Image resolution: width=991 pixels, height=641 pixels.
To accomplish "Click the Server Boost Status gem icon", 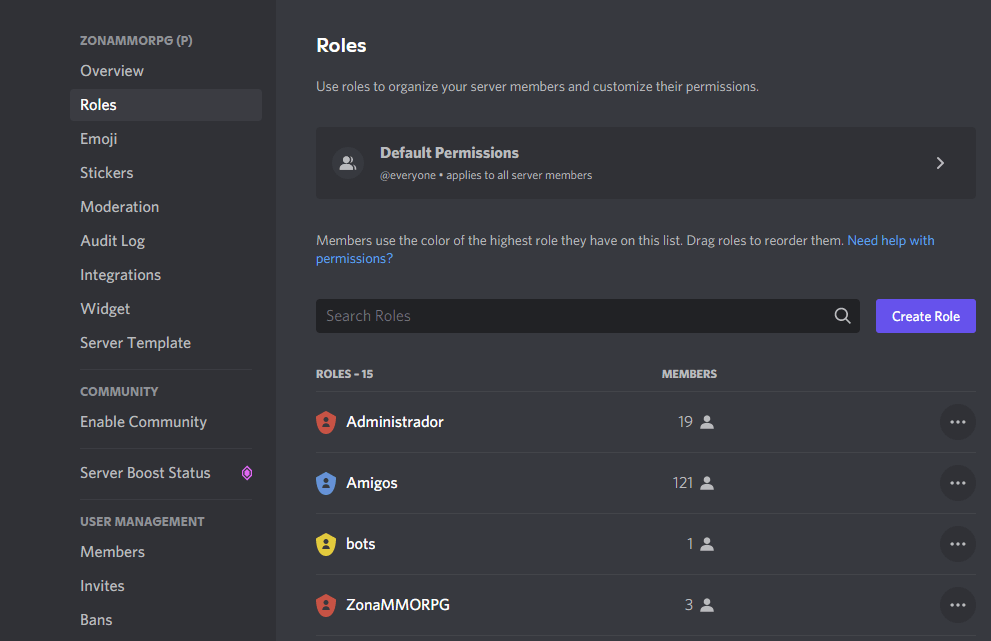I will (x=247, y=473).
